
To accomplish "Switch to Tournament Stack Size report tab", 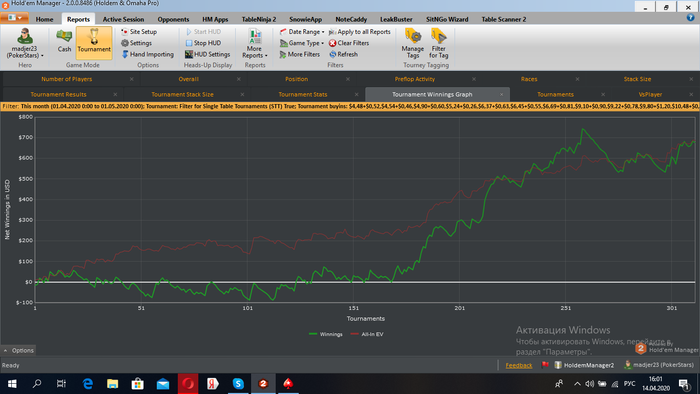I will (182, 94).
